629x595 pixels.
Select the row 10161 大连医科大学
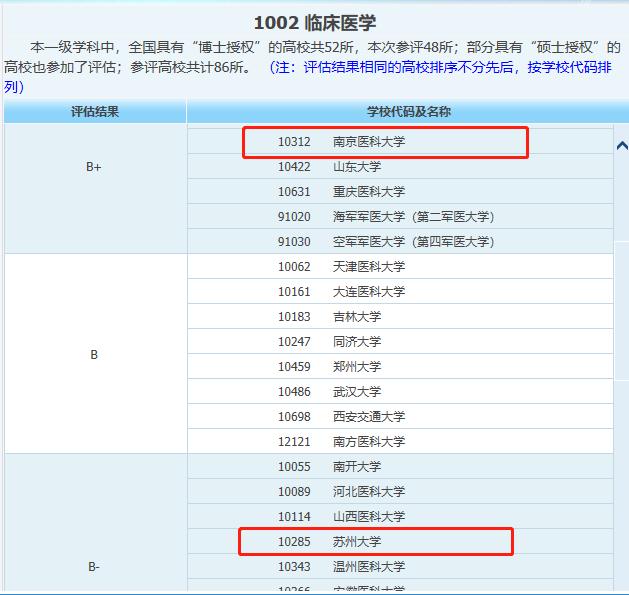[x=400, y=292]
